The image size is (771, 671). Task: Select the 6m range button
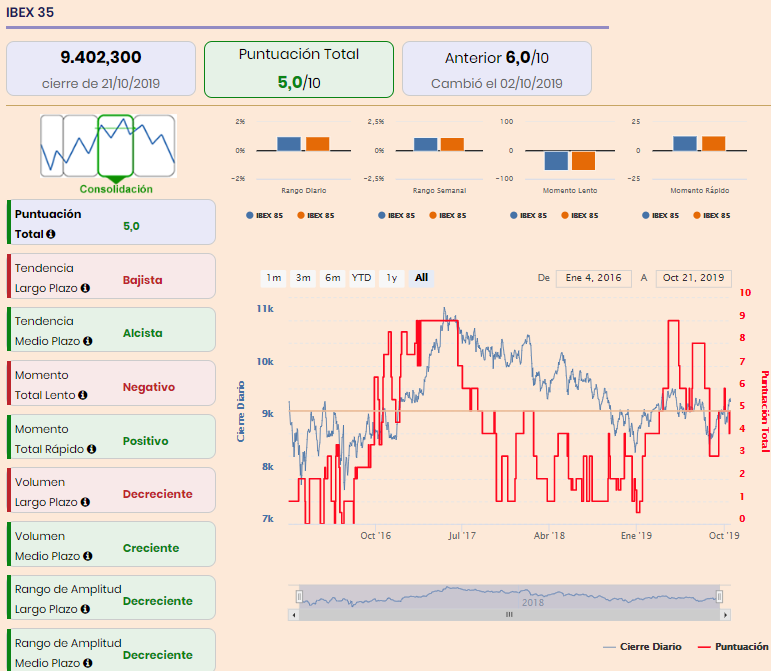(x=332, y=278)
